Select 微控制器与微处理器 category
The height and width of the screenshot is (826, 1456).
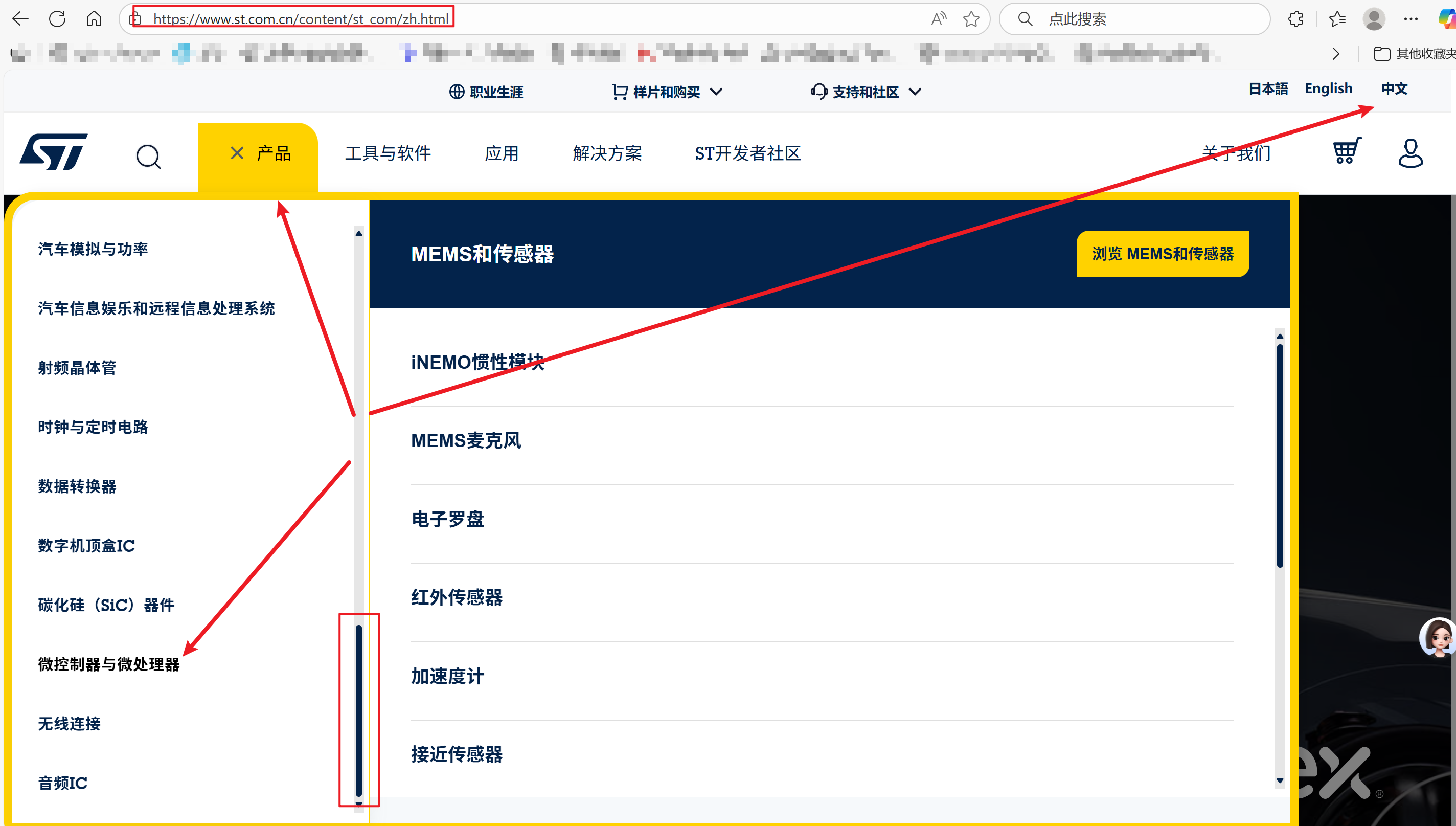[109, 664]
